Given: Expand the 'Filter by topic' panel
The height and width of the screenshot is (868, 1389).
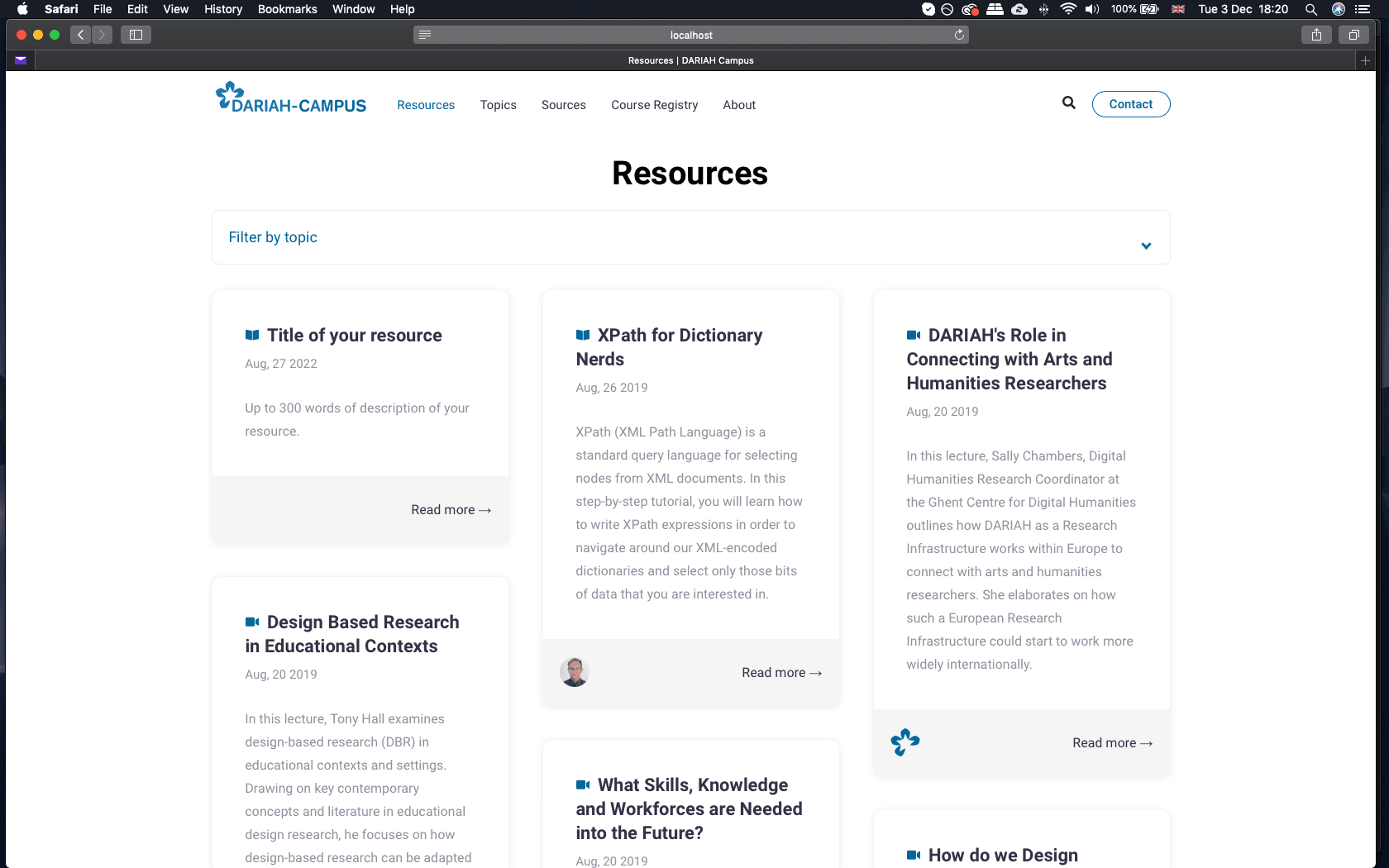Looking at the screenshot, I should pyautogui.click(x=1146, y=246).
